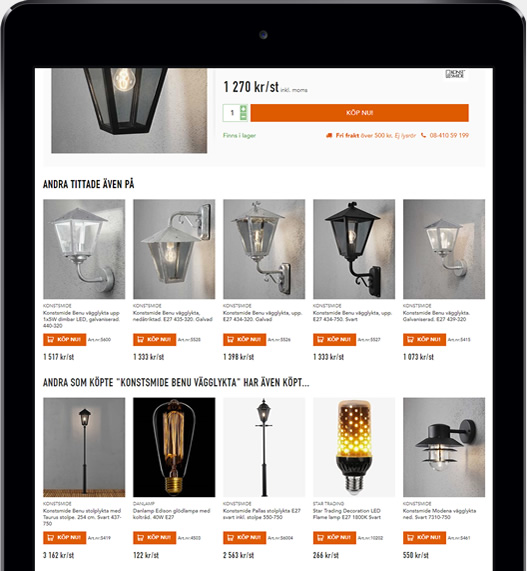The image size is (527, 571).
Task: Buy the Konstsmide Modena vägglykta
Action: pyautogui.click(x=424, y=537)
